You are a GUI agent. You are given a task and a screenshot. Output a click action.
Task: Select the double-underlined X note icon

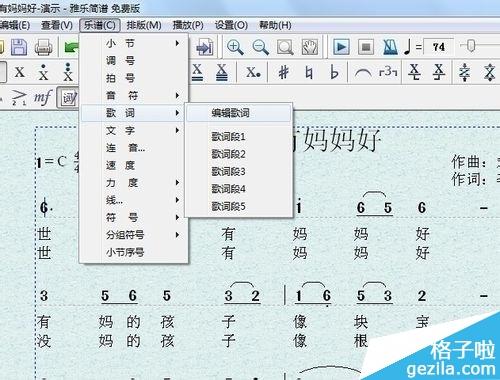point(197,72)
